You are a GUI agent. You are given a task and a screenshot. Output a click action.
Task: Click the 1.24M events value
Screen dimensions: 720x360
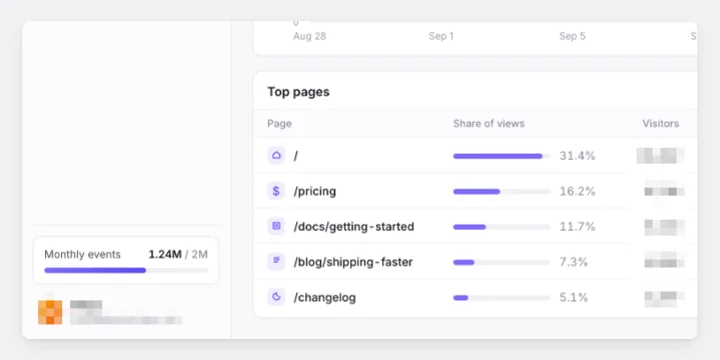165,254
